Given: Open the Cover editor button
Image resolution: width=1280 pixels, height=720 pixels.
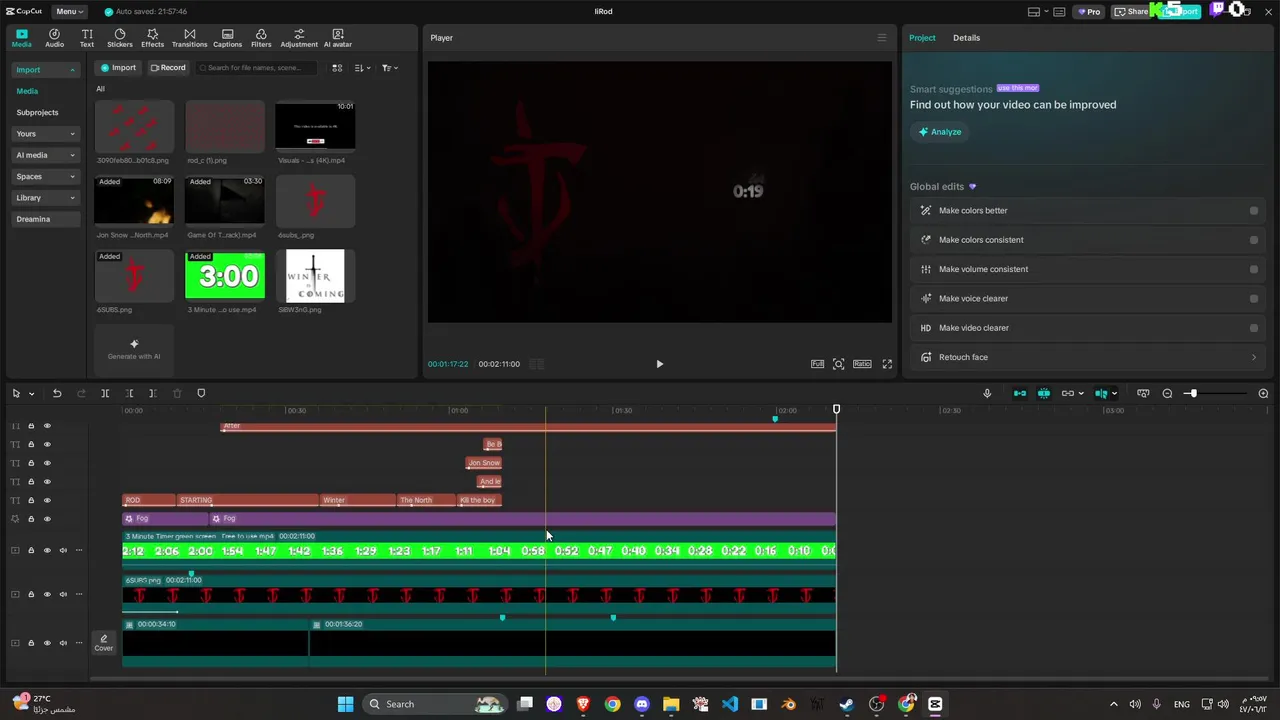Looking at the screenshot, I should coord(104,643).
